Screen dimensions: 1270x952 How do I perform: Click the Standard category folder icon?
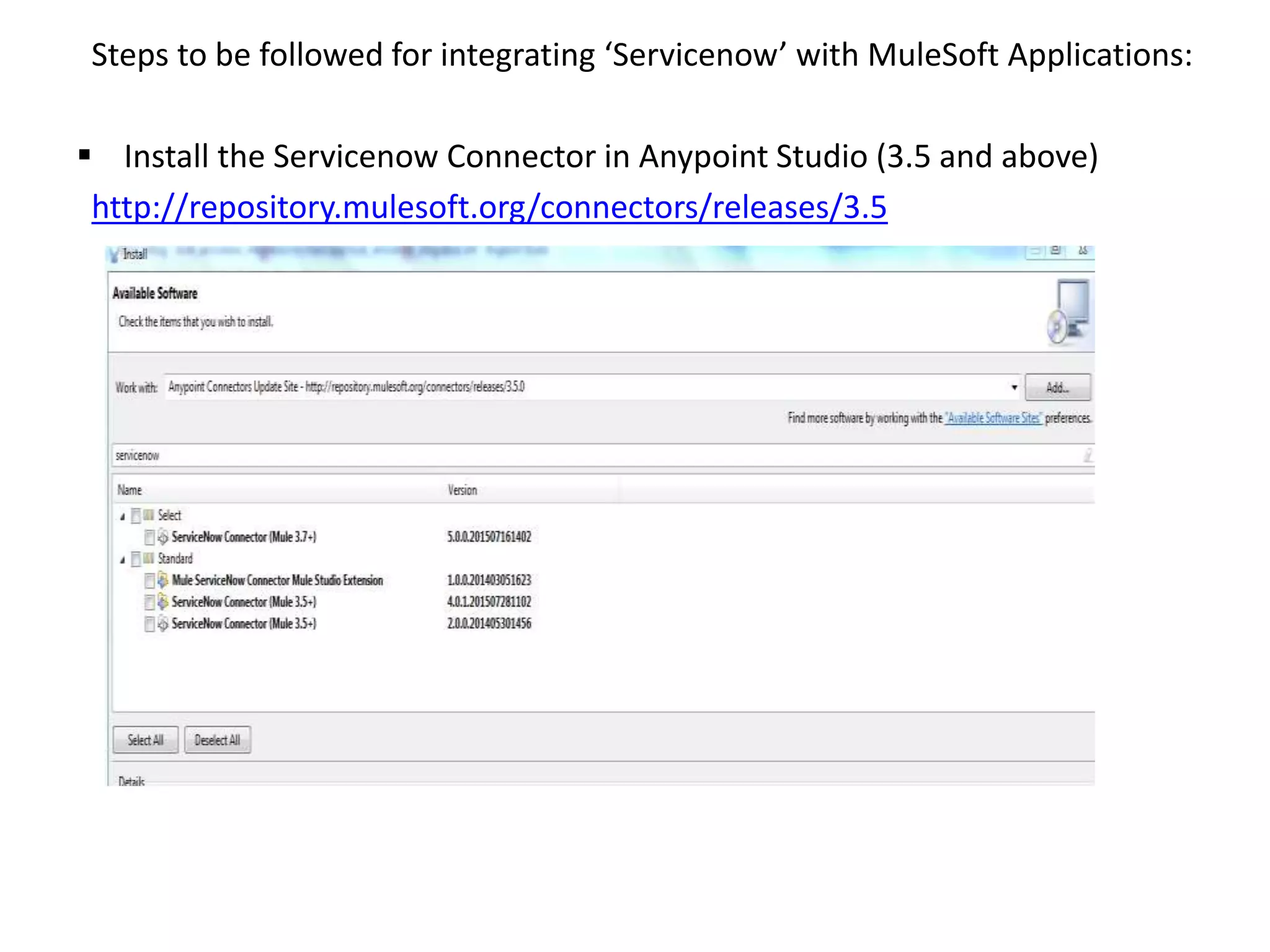149,558
